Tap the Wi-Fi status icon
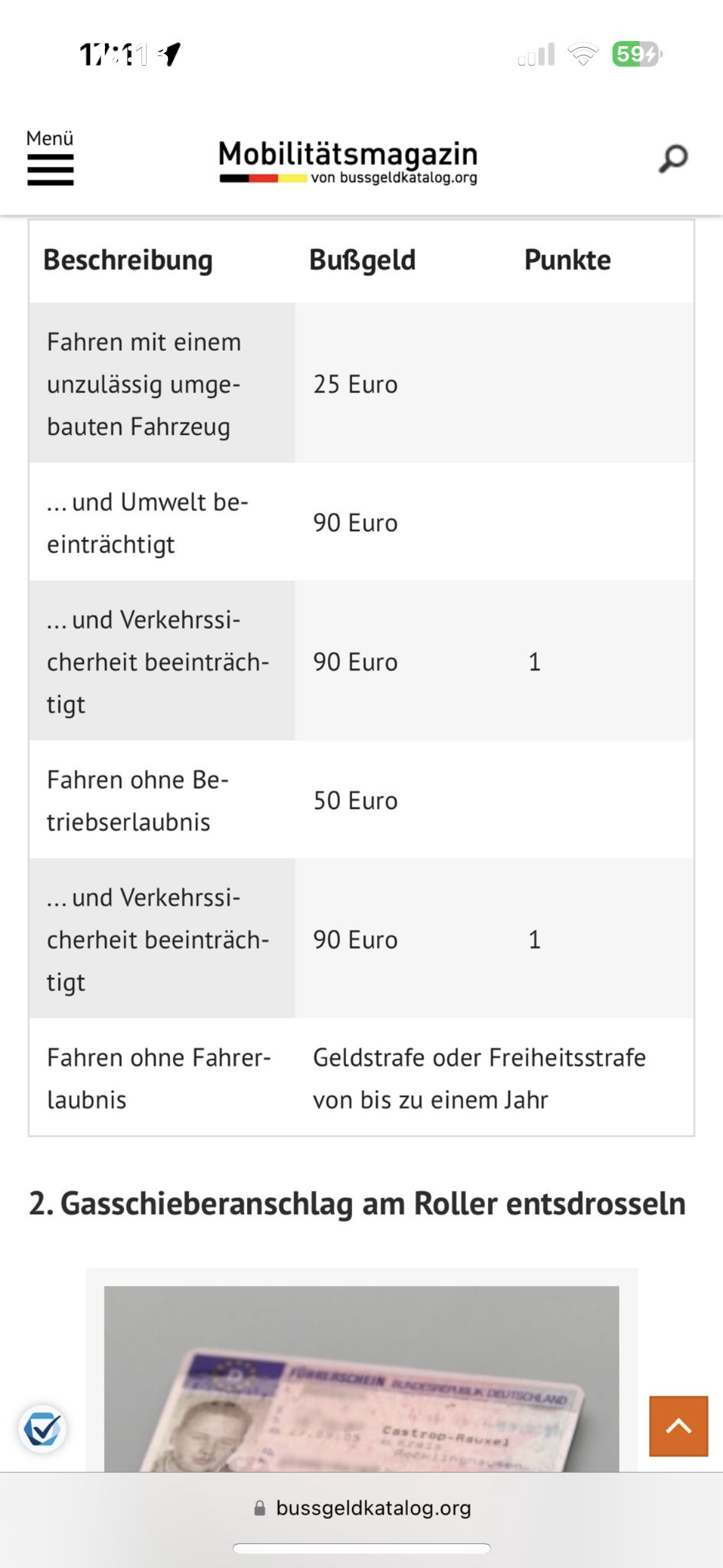This screenshot has width=723, height=1568. tap(583, 54)
